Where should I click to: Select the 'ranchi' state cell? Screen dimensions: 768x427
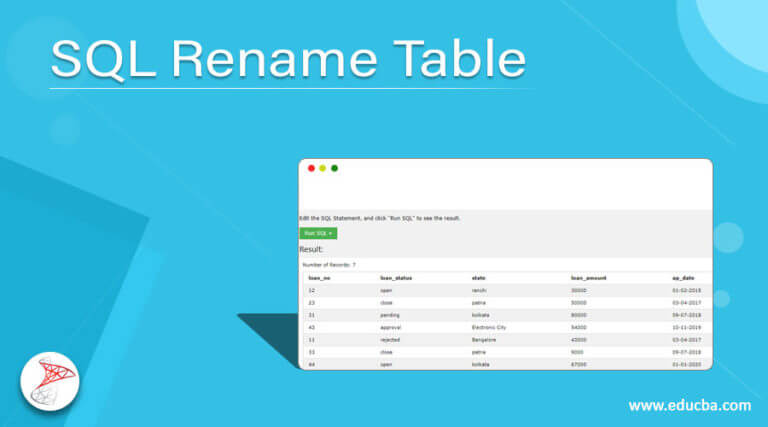(x=479, y=290)
